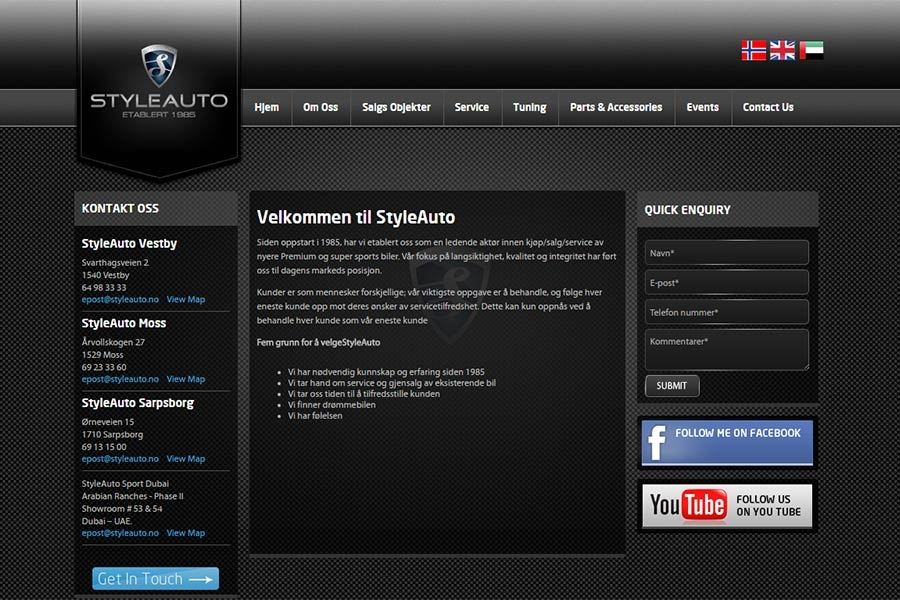The width and height of the screenshot is (900, 600).
Task: Switch to the UAE flag language
Action: click(x=811, y=51)
